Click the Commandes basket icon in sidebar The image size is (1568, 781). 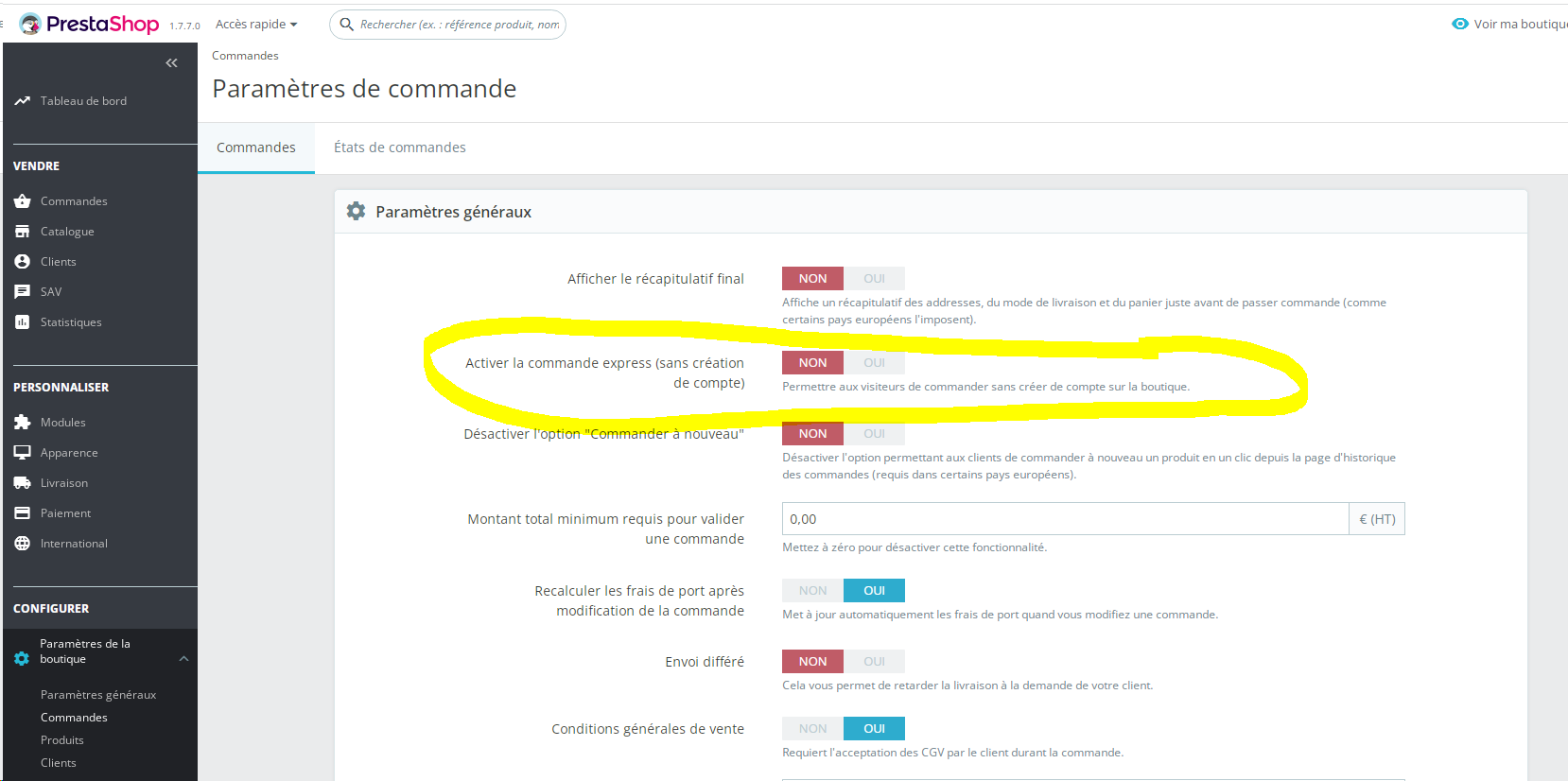pyautogui.click(x=22, y=201)
